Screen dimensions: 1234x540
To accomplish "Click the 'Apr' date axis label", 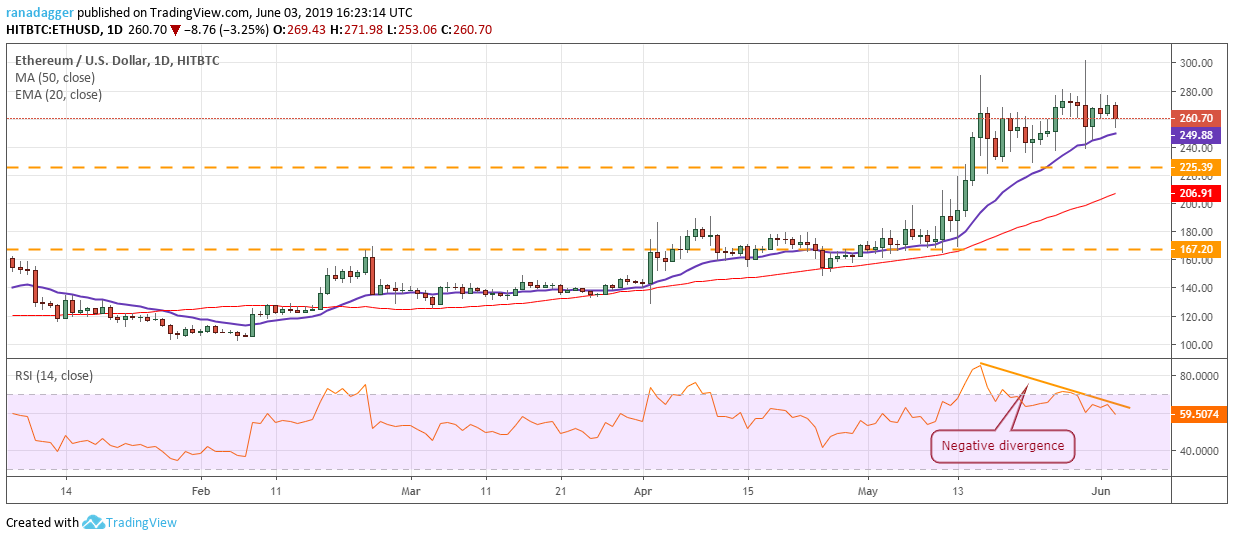I will [643, 492].
